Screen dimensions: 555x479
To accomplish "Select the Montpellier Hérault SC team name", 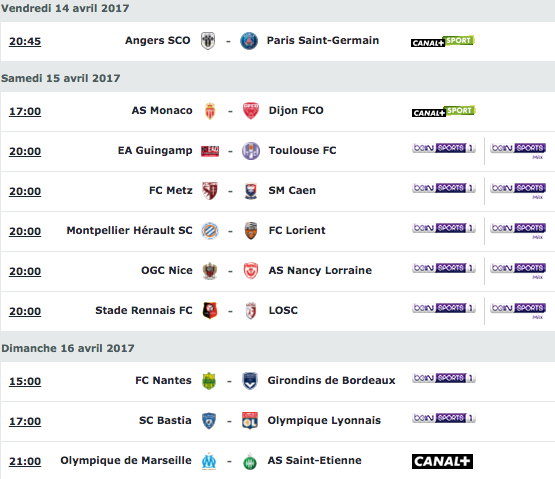I will pos(130,230).
